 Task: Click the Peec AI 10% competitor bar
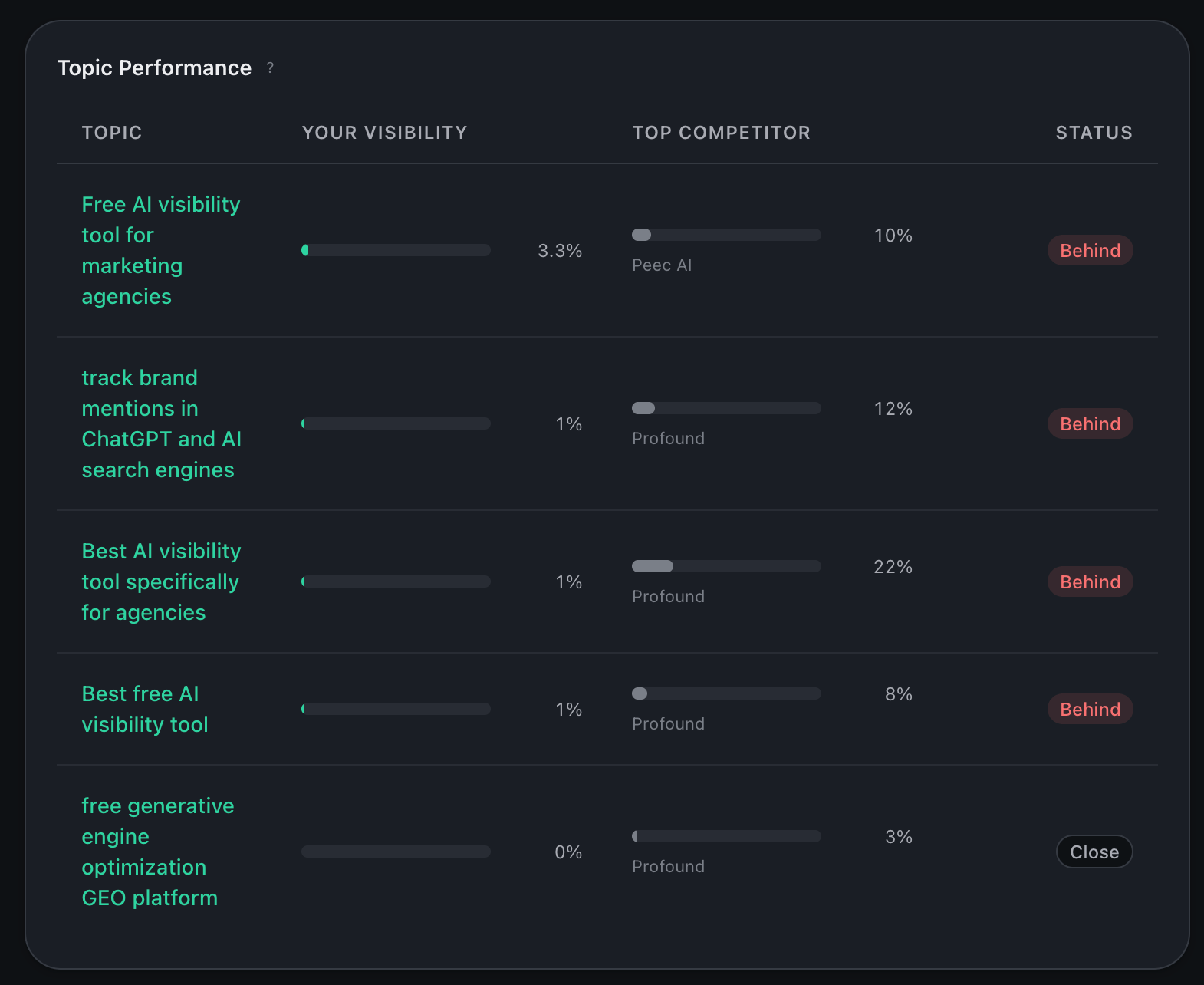[726, 235]
